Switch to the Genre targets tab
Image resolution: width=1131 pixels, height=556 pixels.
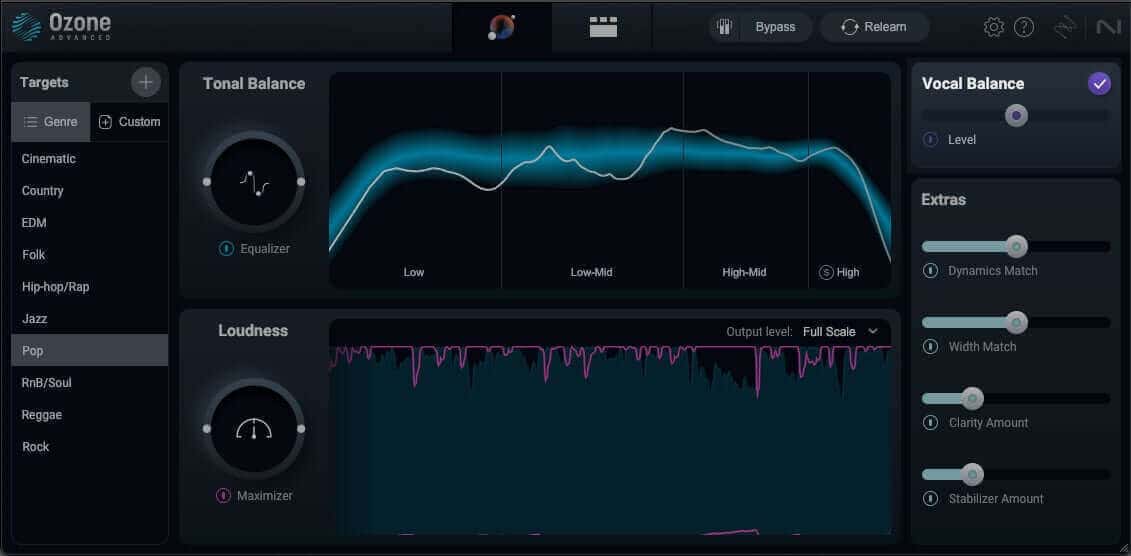click(50, 122)
